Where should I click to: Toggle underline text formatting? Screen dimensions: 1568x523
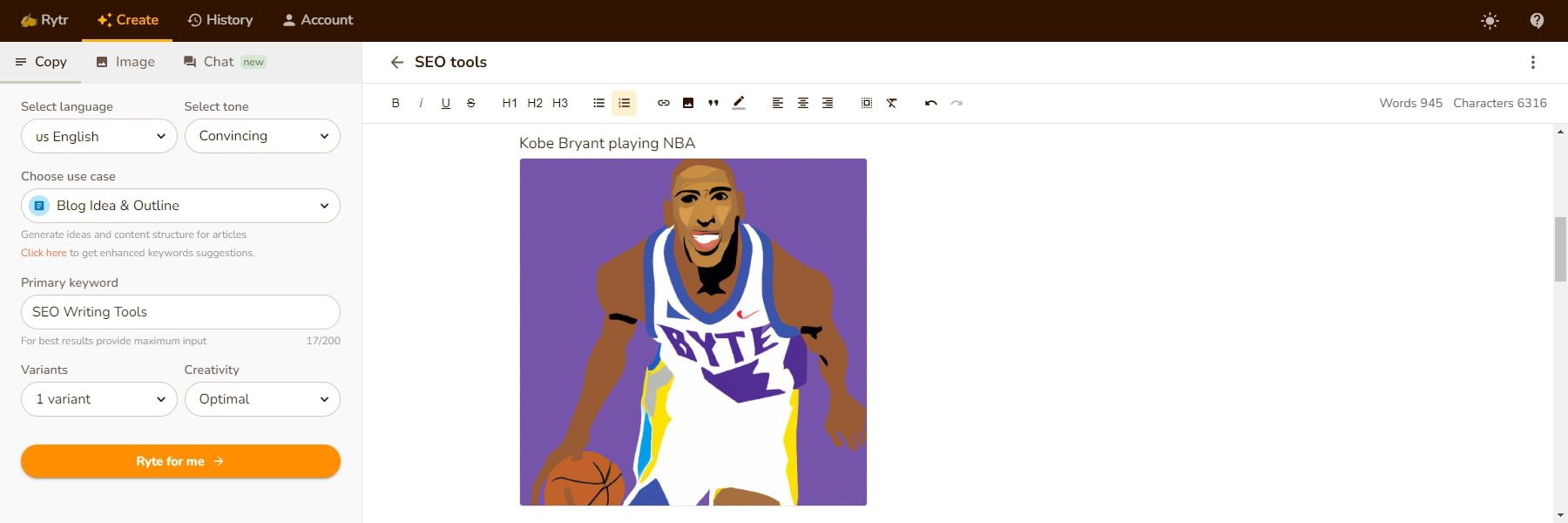(446, 103)
